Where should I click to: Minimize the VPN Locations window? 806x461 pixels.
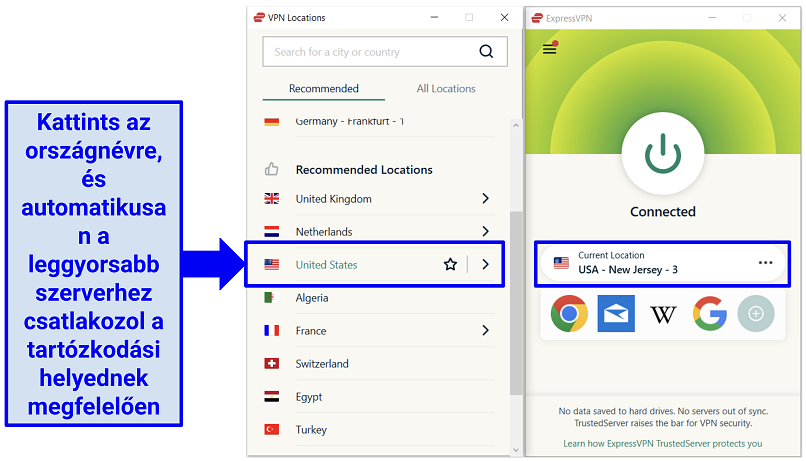(434, 17)
